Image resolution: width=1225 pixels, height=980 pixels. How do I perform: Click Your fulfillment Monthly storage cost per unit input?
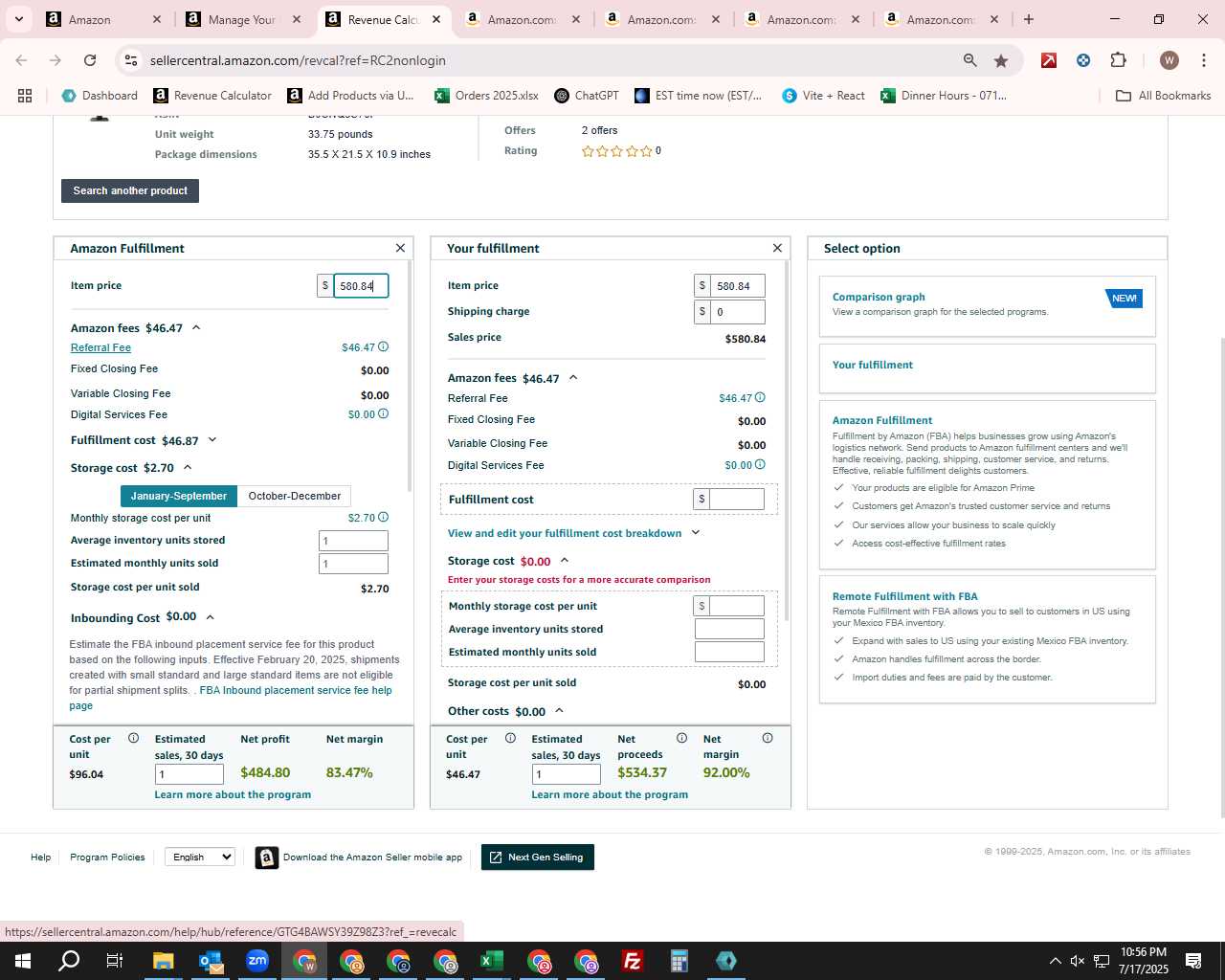(738, 606)
